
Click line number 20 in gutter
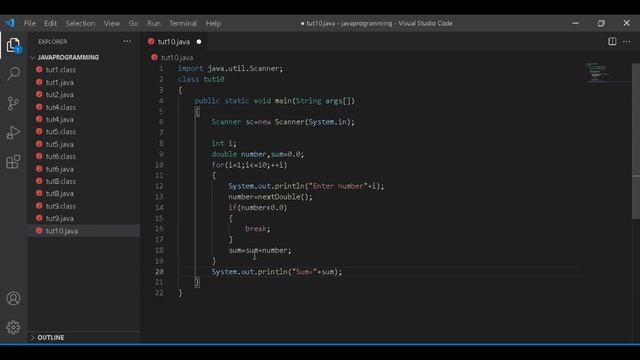(x=159, y=271)
